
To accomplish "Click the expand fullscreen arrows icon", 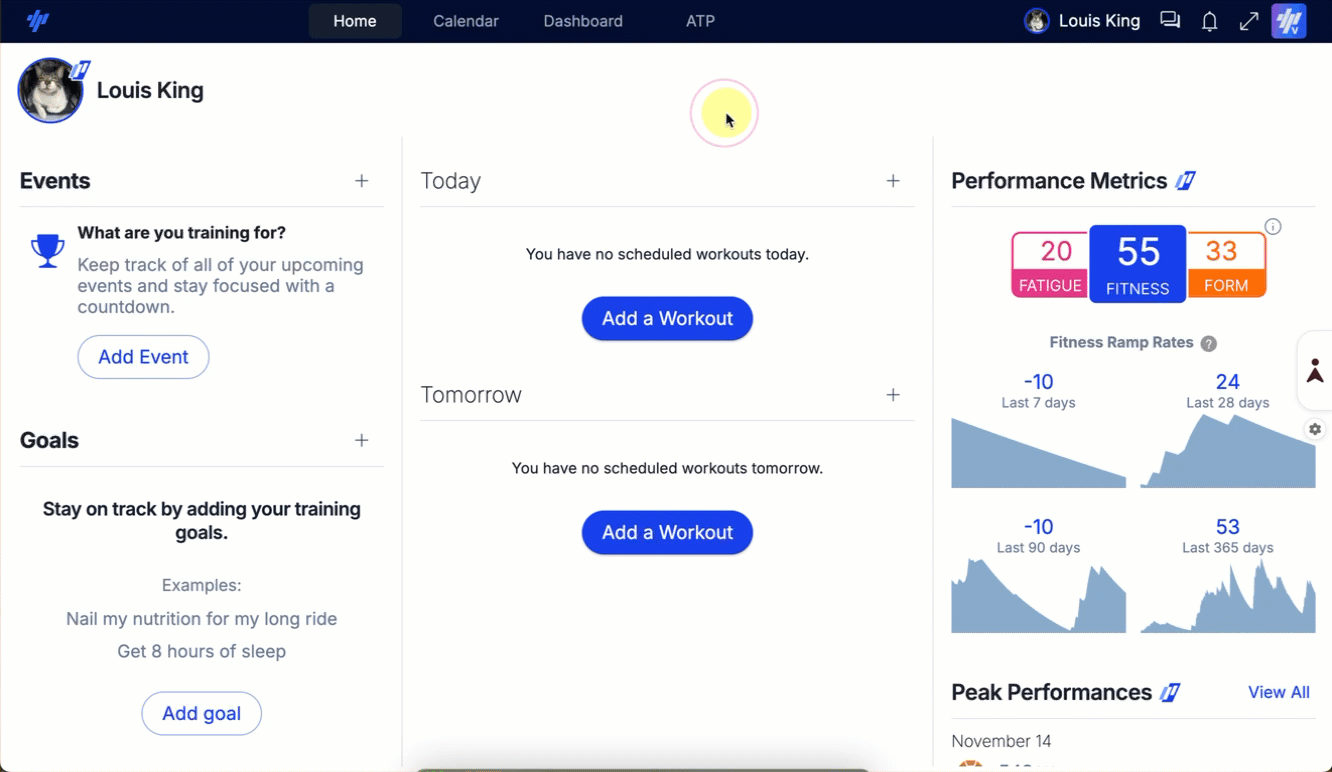I will [x=1249, y=21].
